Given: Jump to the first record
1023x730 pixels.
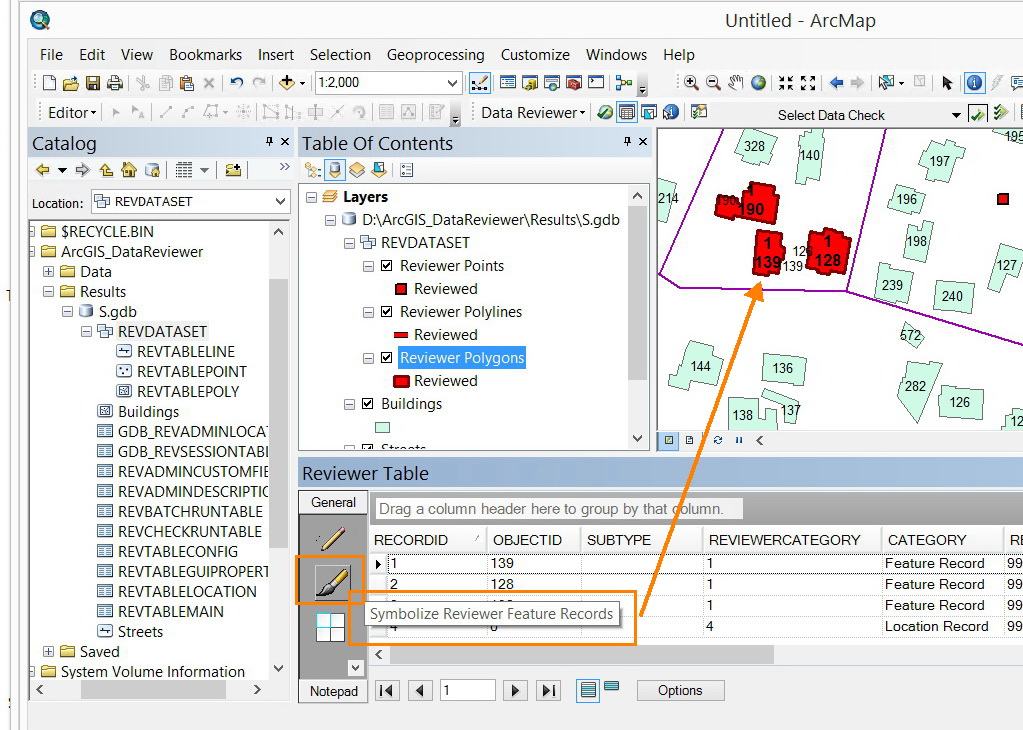Looking at the screenshot, I should click(x=386, y=690).
